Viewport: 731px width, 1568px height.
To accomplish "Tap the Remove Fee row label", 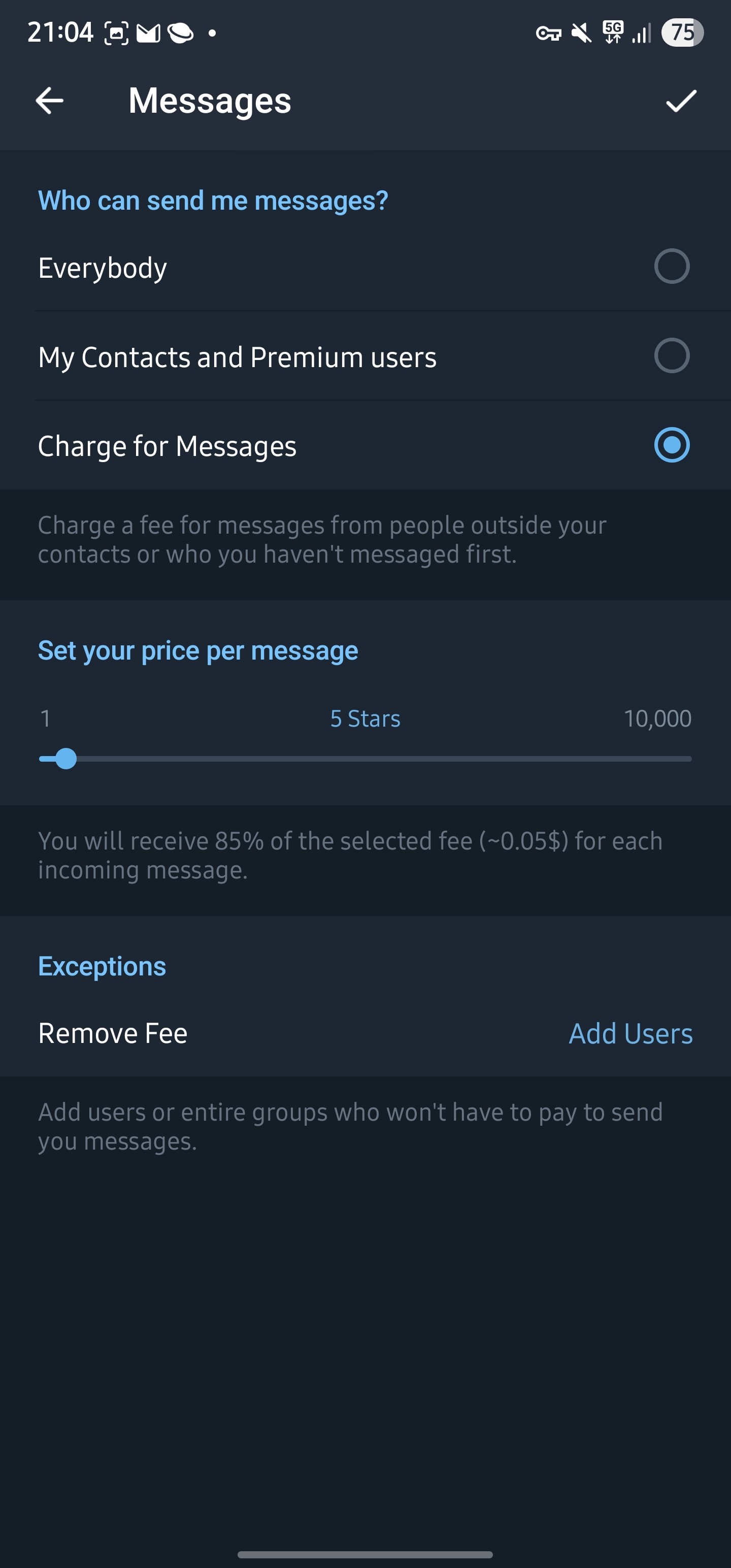I will click(x=113, y=1033).
